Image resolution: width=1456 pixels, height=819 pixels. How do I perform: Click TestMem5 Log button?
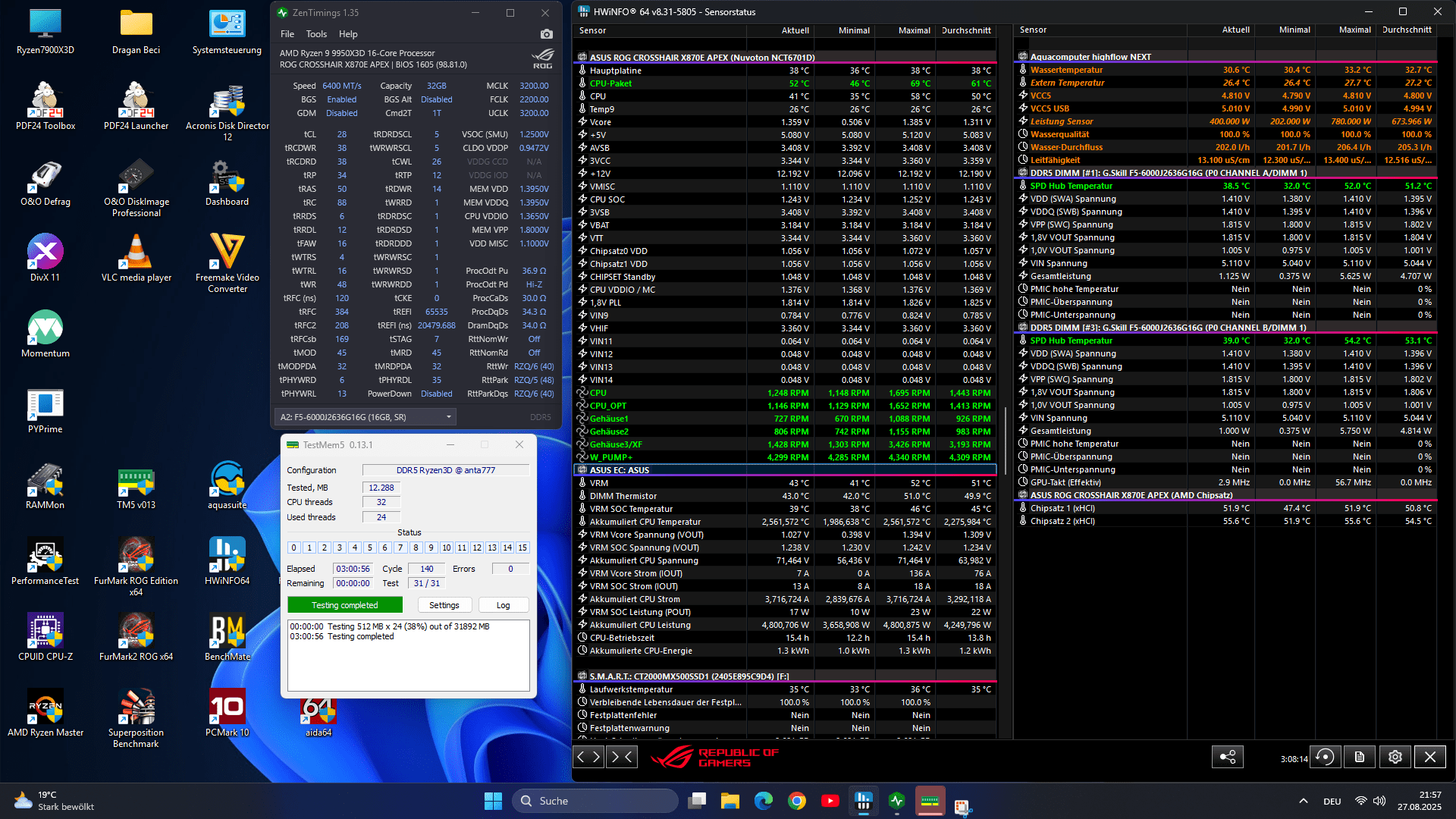coord(503,605)
